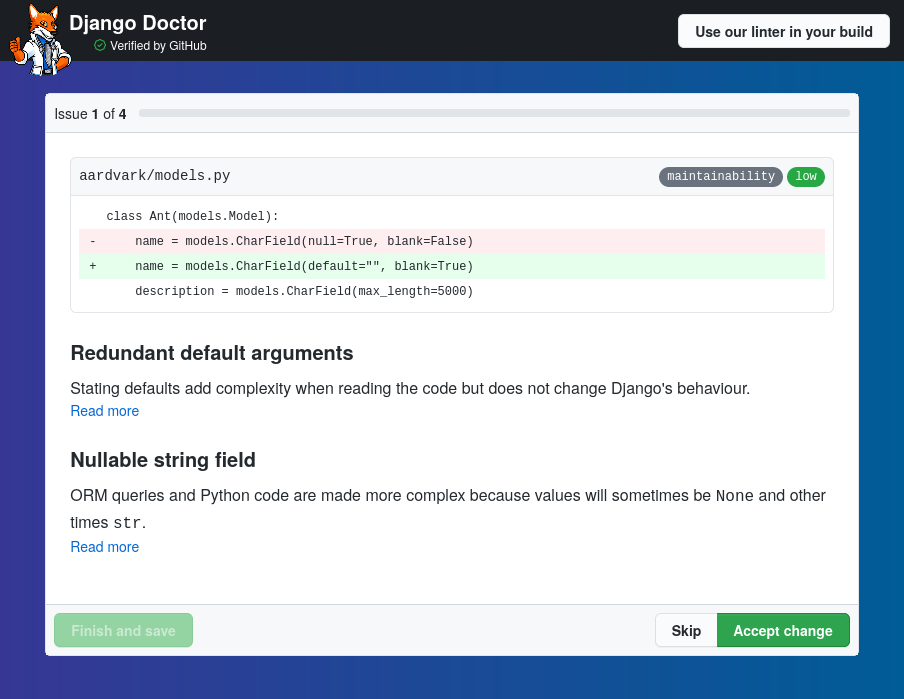Click the removed line with null=True

(x=452, y=241)
